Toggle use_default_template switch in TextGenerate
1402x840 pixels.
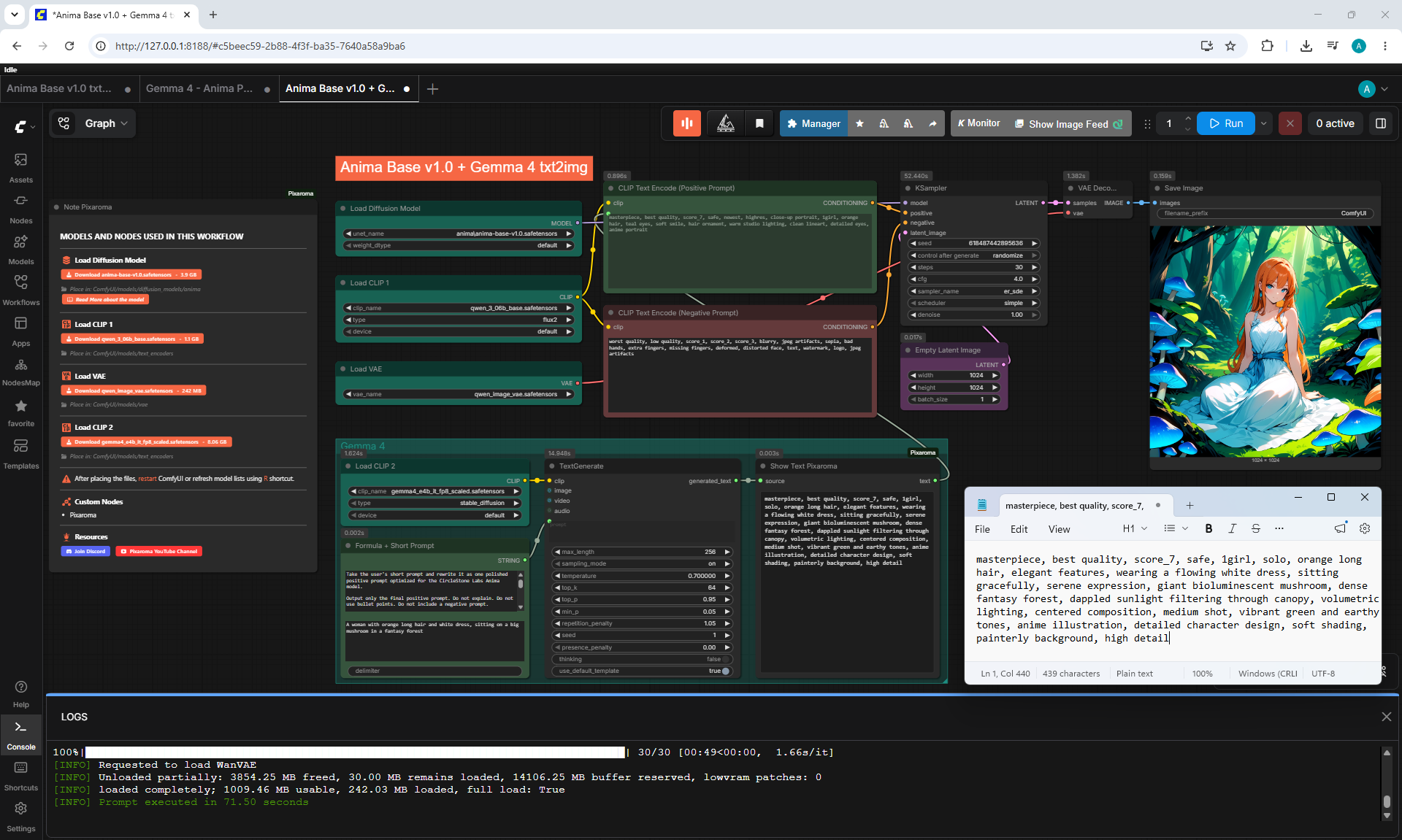[726, 671]
